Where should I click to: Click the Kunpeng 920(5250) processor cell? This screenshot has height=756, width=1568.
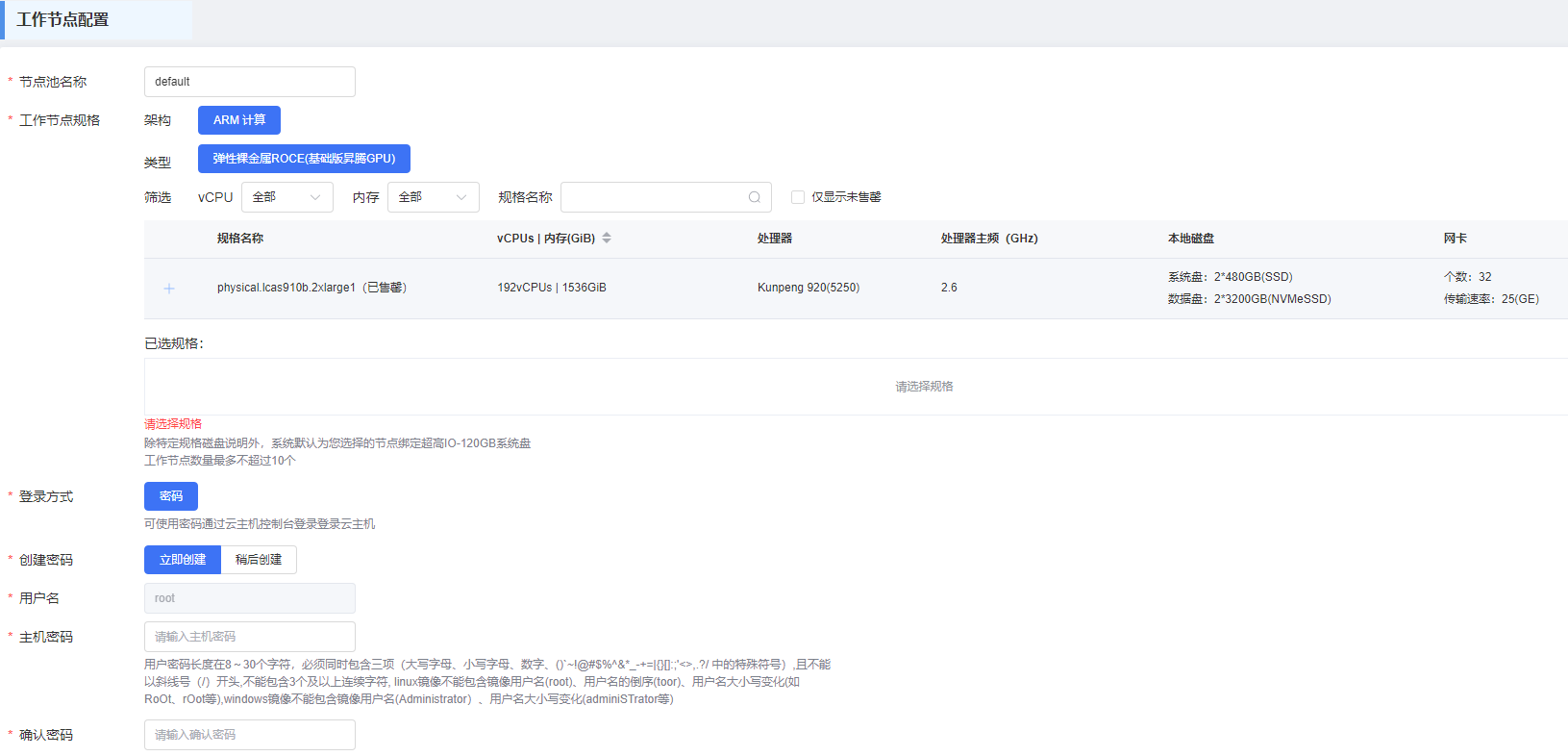point(809,288)
